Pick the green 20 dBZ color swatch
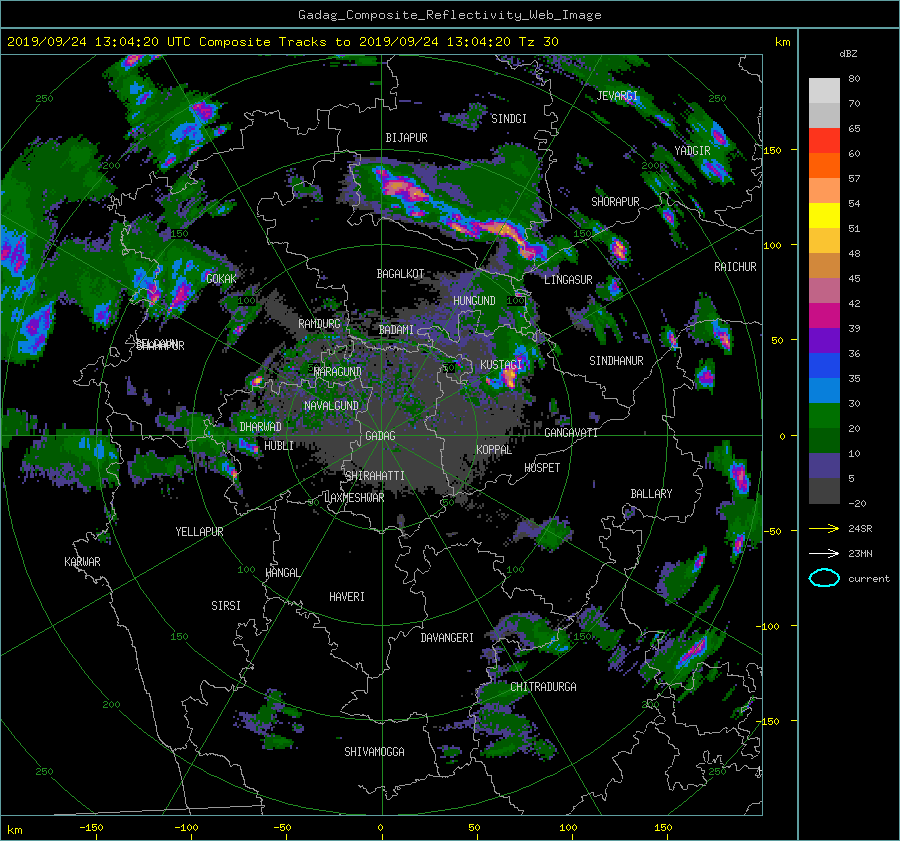This screenshot has width=900, height=841. 824,416
